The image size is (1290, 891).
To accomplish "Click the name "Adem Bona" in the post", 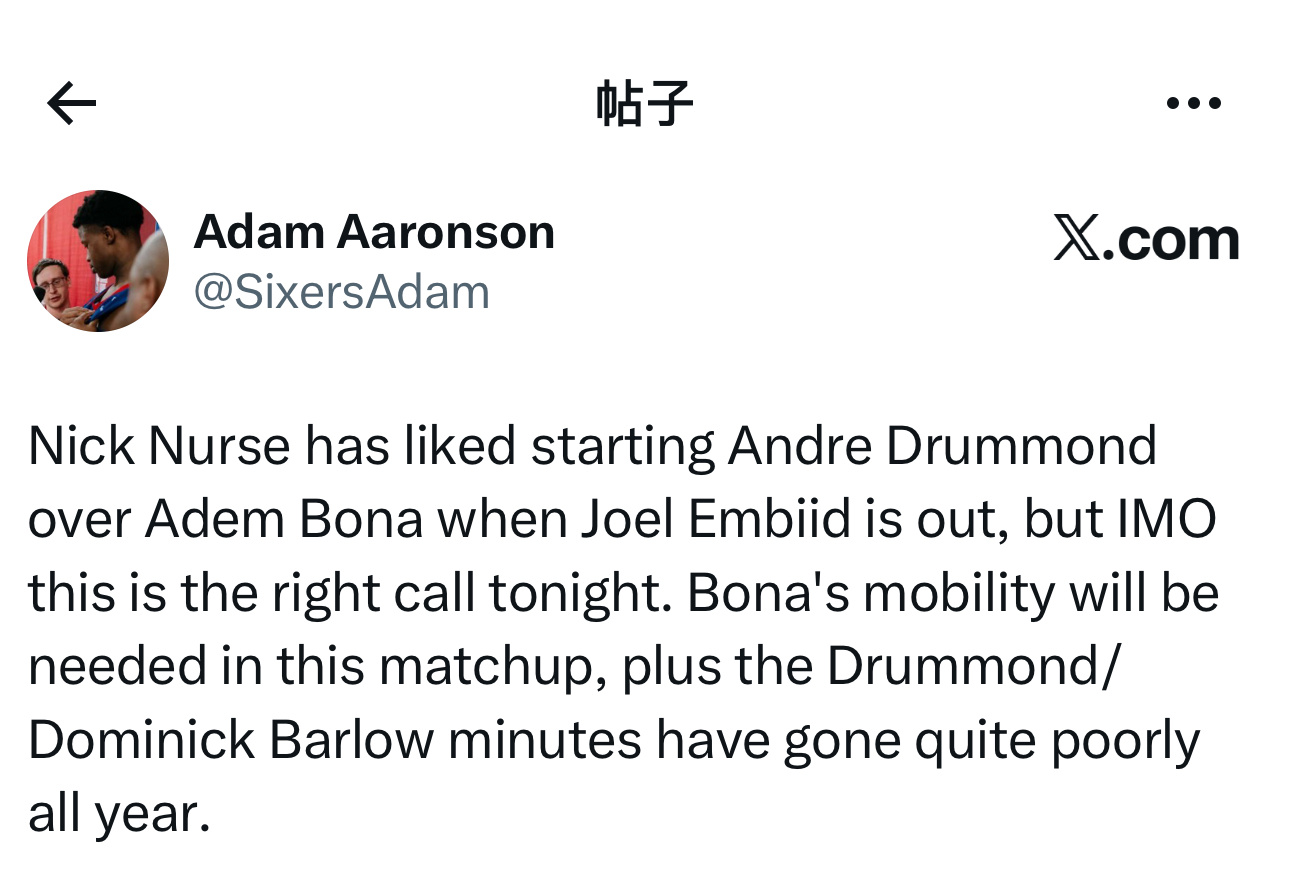I will [x=284, y=520].
